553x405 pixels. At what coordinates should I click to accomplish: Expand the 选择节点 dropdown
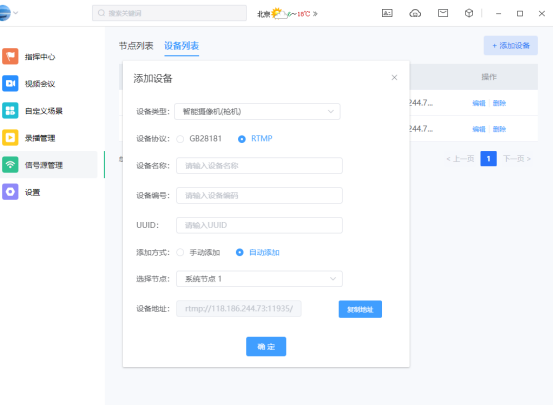pos(259,279)
